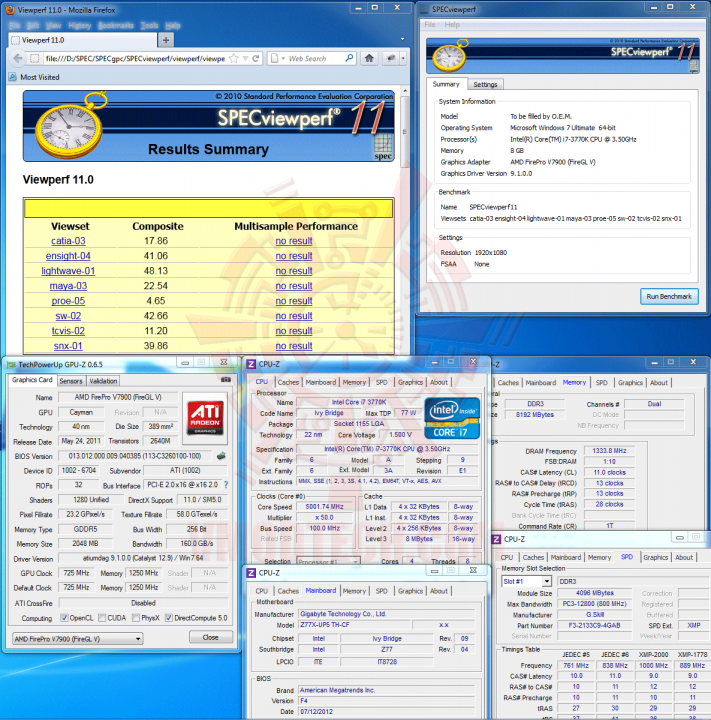The width and height of the screenshot is (711, 720).
Task: Toggle the OpenCL checkbox
Action: [64, 618]
